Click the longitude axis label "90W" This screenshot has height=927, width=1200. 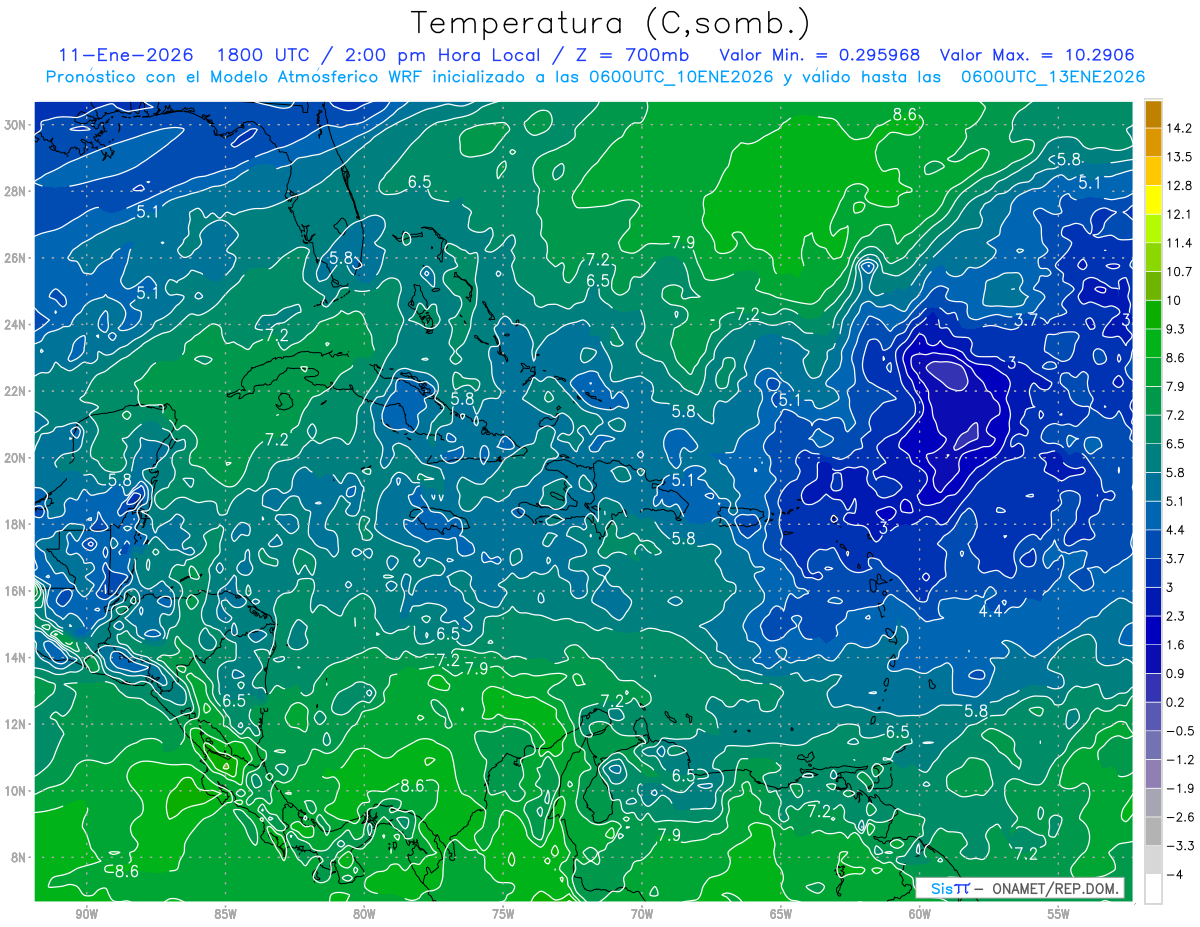click(x=87, y=915)
